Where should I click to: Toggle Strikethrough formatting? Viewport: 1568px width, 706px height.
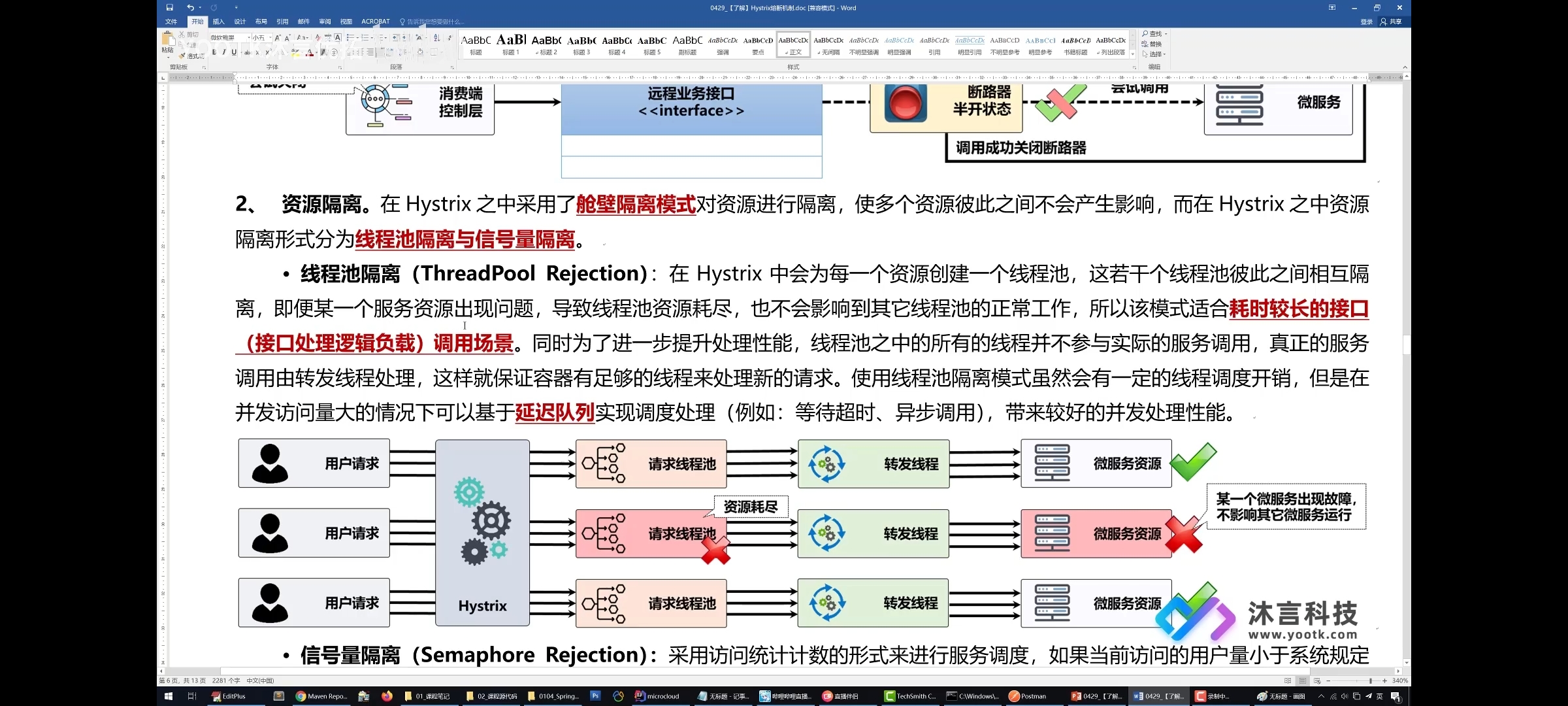pos(247,52)
